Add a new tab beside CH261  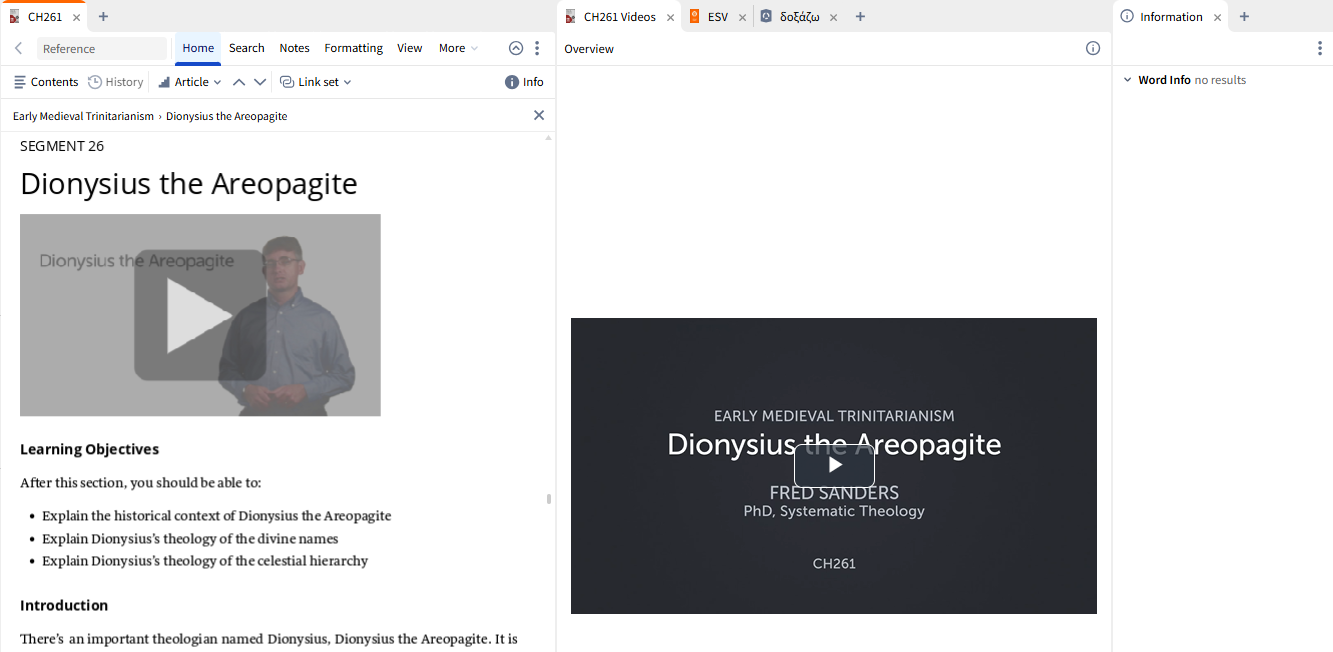point(103,16)
